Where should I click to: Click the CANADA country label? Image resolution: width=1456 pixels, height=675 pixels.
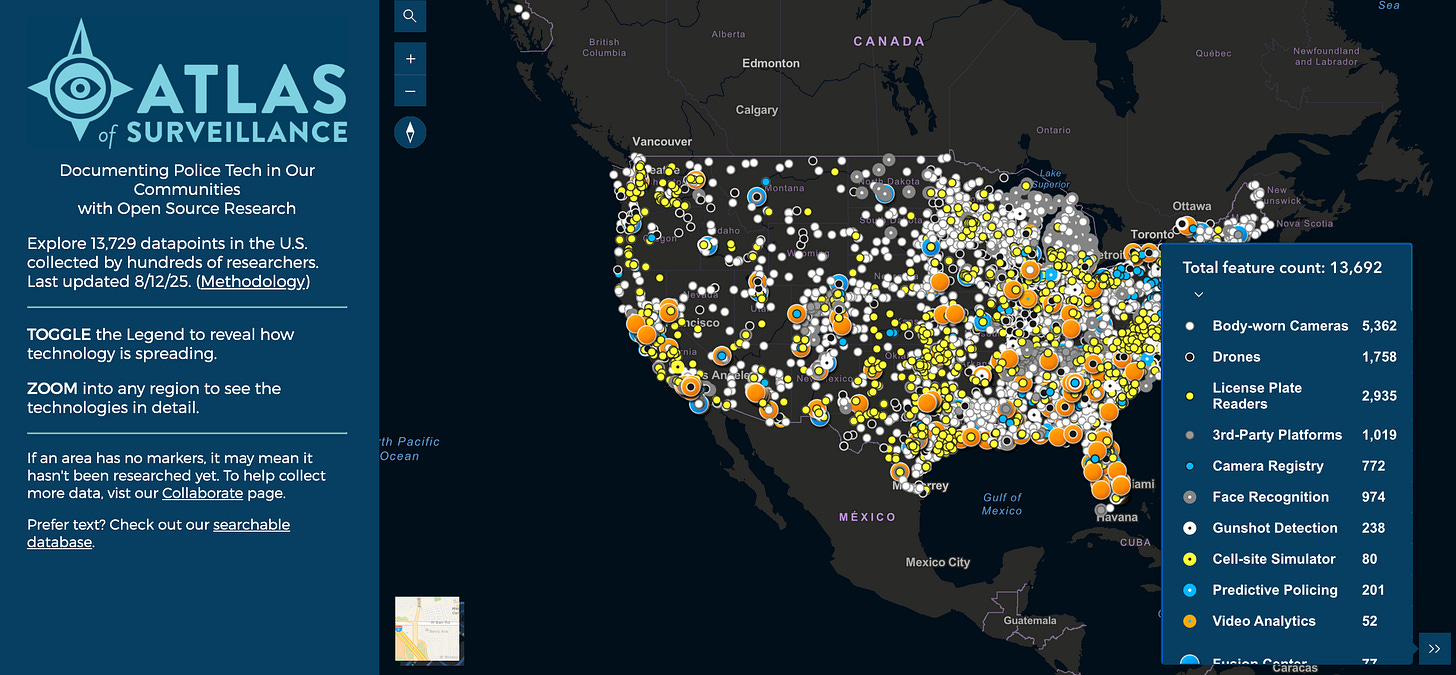coord(889,41)
